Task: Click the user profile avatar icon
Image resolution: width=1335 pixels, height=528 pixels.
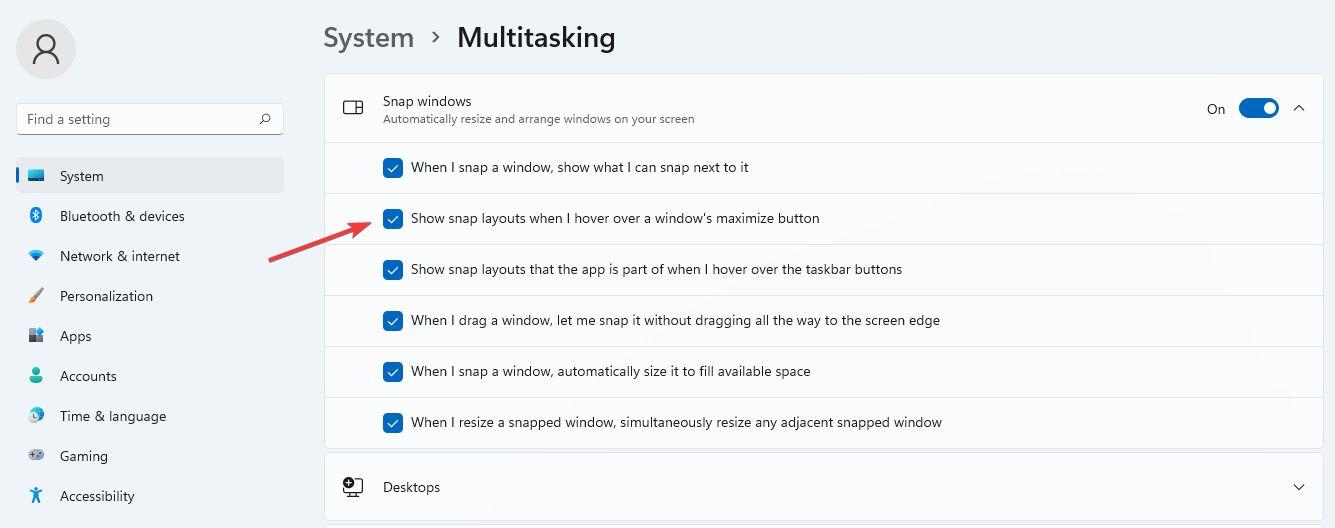Action: click(46, 48)
